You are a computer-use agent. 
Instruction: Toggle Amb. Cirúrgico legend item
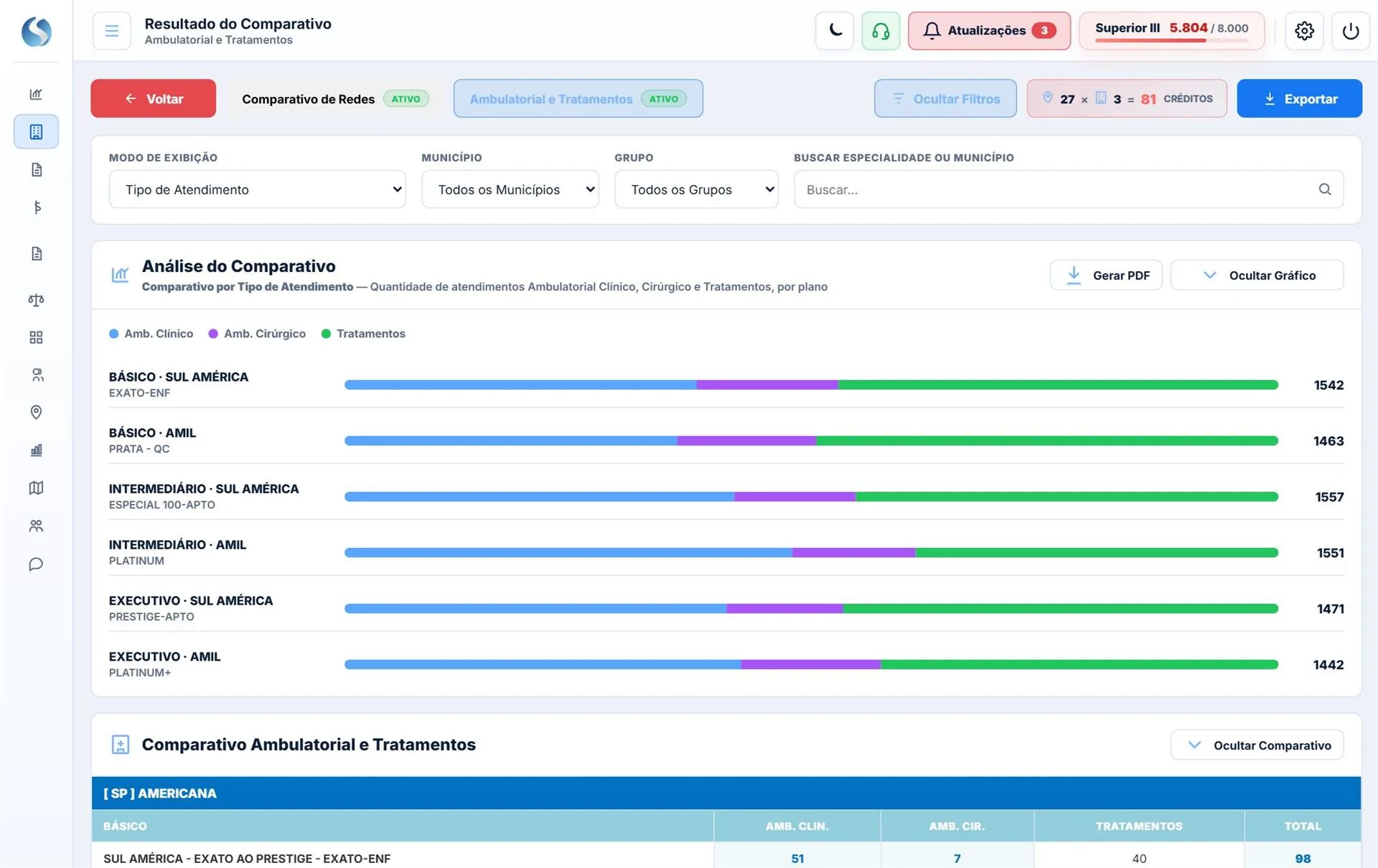coord(257,334)
